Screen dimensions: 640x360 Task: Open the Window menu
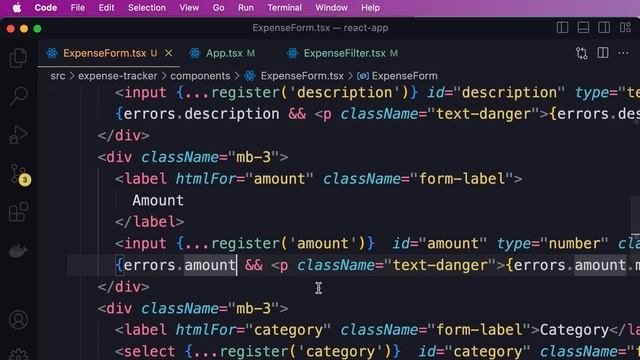click(x=331, y=8)
